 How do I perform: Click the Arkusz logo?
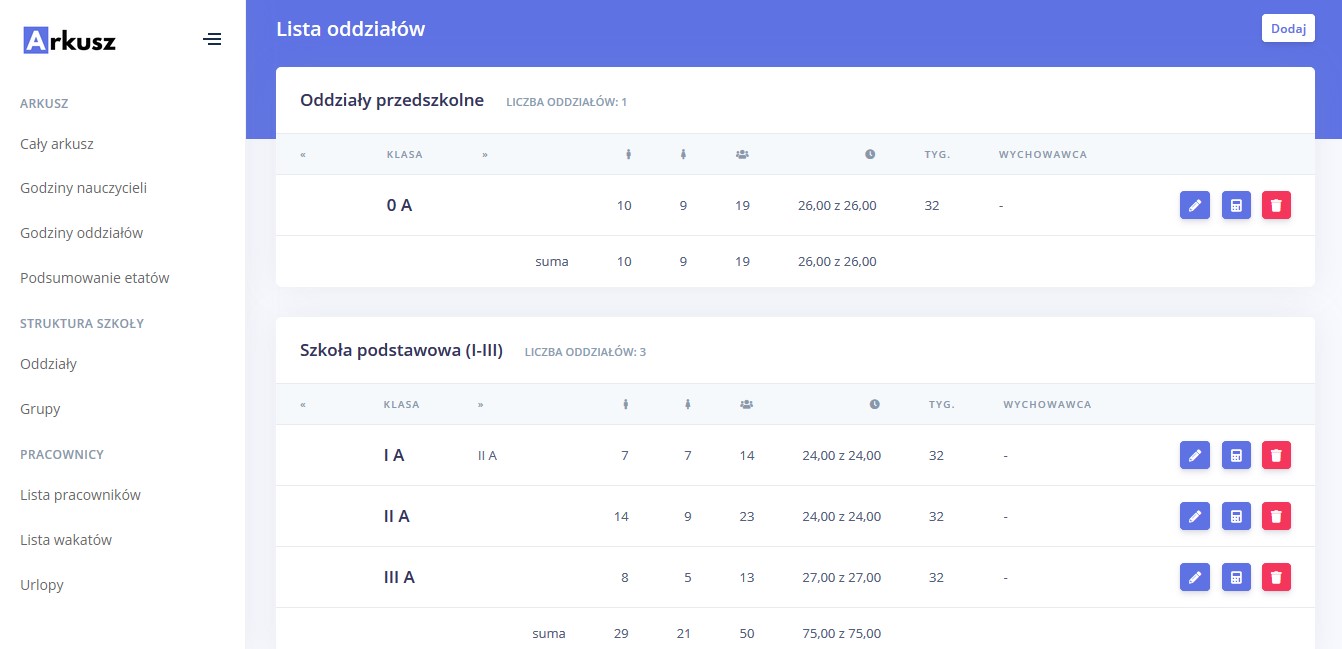pyautogui.click(x=69, y=40)
